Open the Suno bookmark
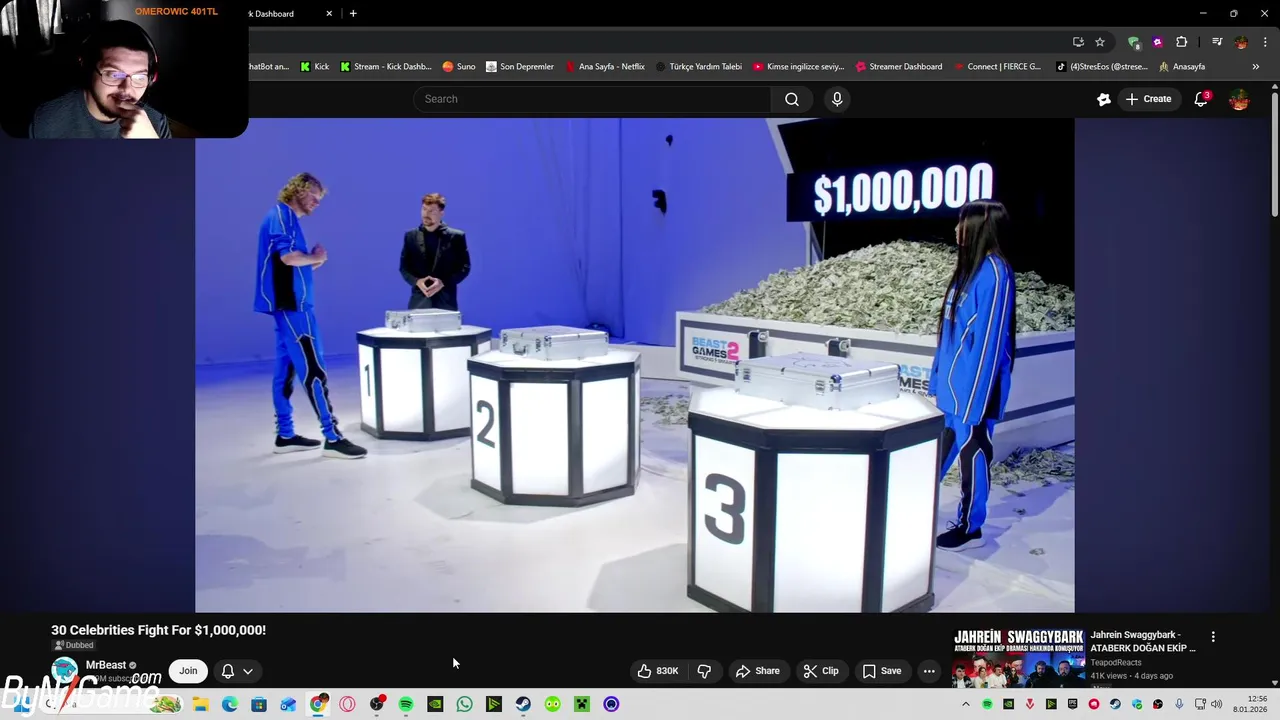Screen dimensions: 1280x720 (x=459, y=67)
